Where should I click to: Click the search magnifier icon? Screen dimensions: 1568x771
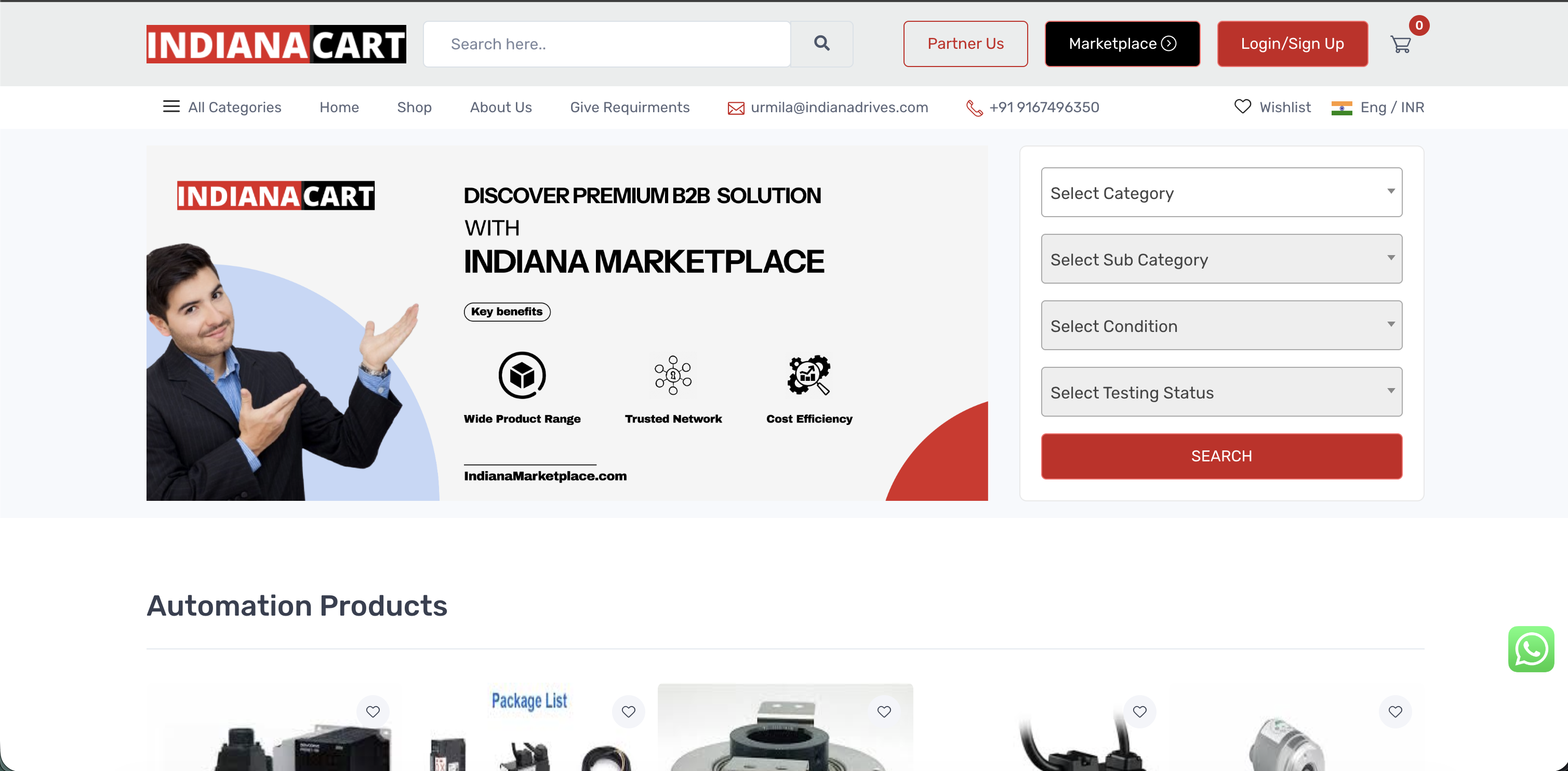pos(821,43)
